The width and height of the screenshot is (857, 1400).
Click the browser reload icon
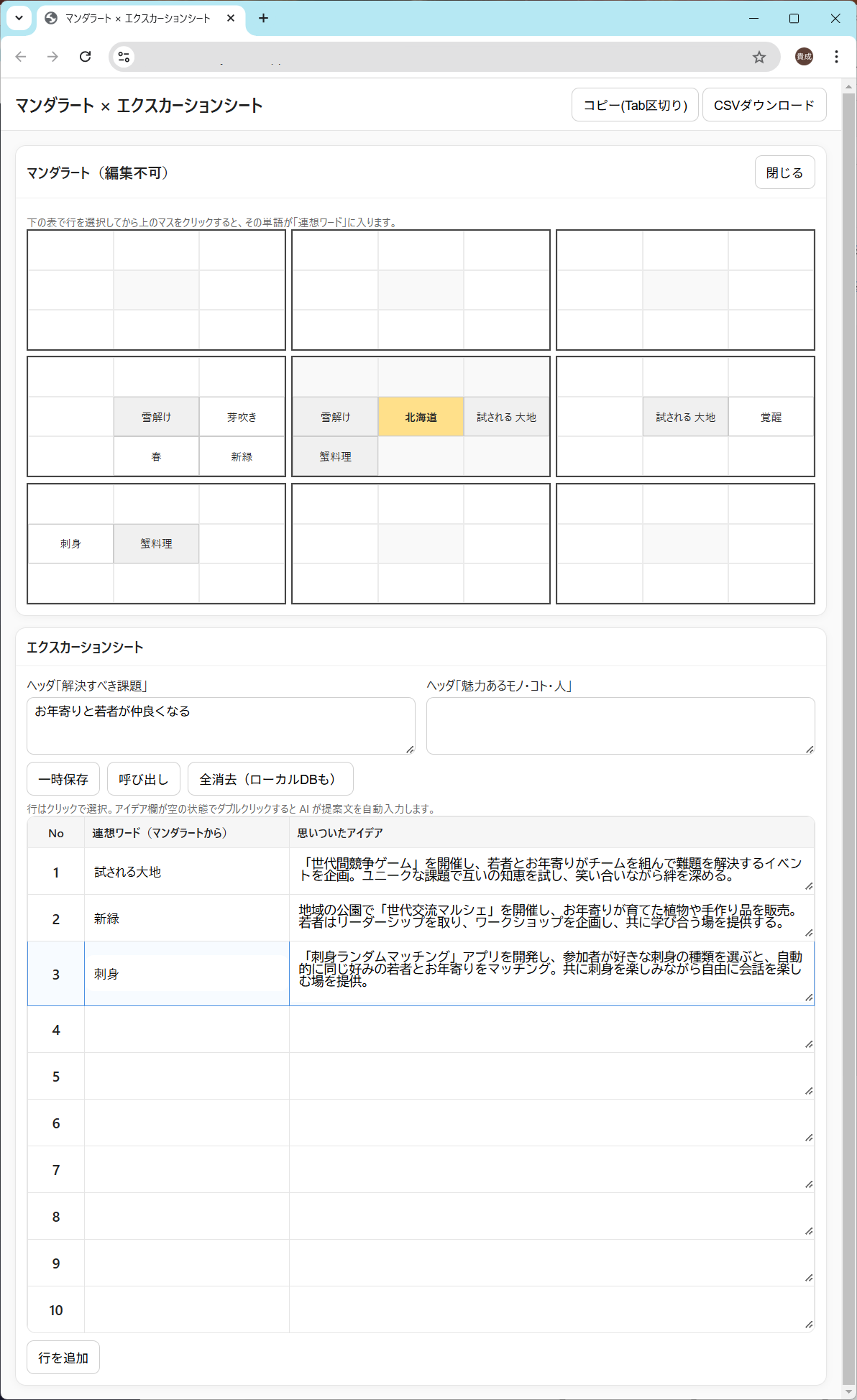coord(85,57)
